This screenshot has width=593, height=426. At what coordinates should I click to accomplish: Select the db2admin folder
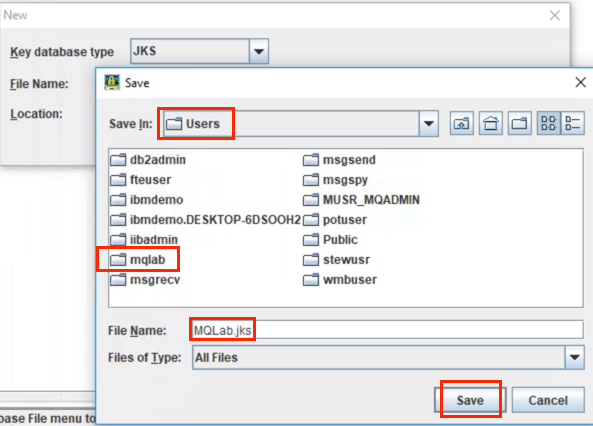point(148,160)
